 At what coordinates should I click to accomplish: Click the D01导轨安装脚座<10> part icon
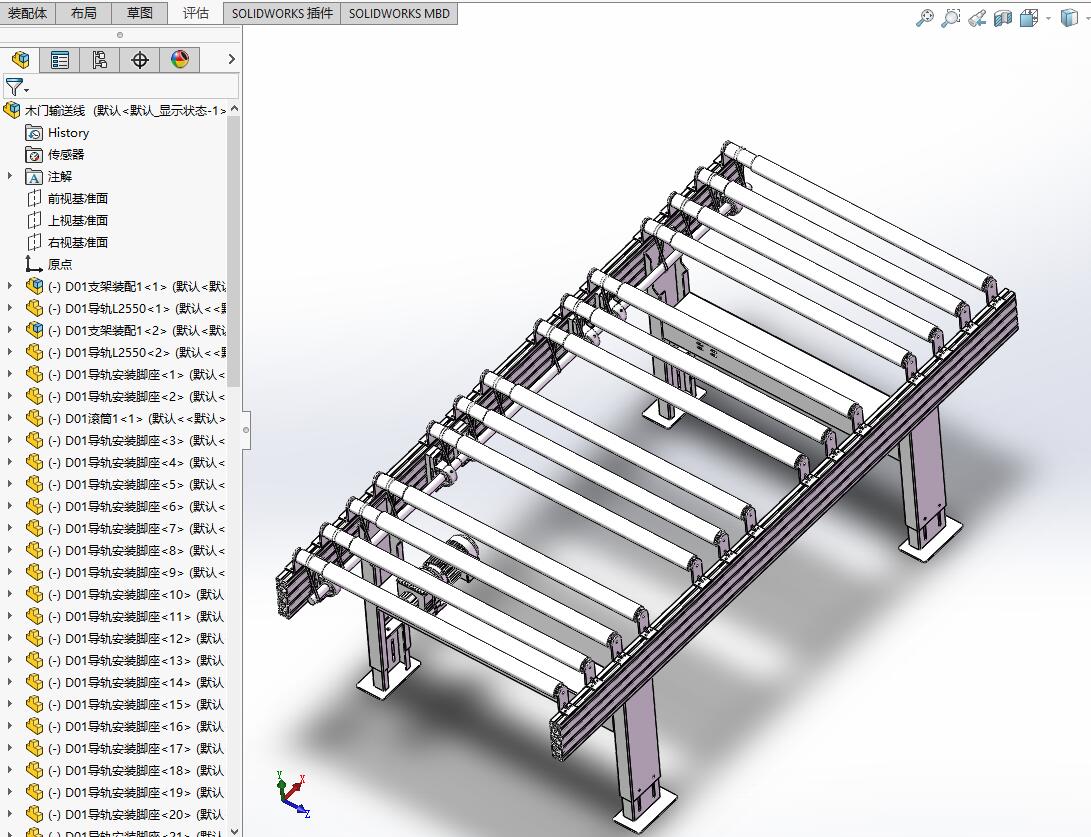[x=34, y=594]
